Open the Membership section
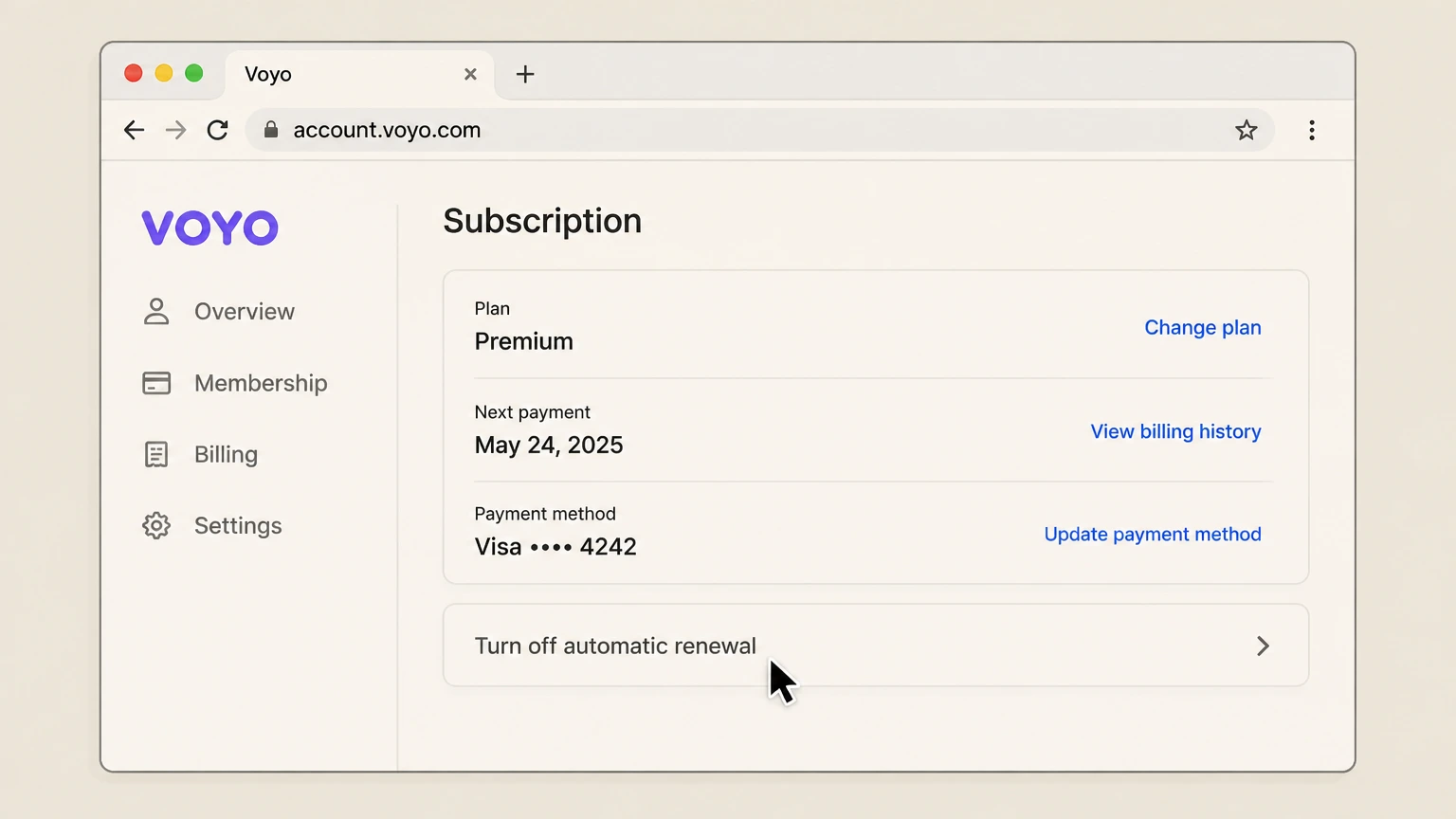 (261, 383)
